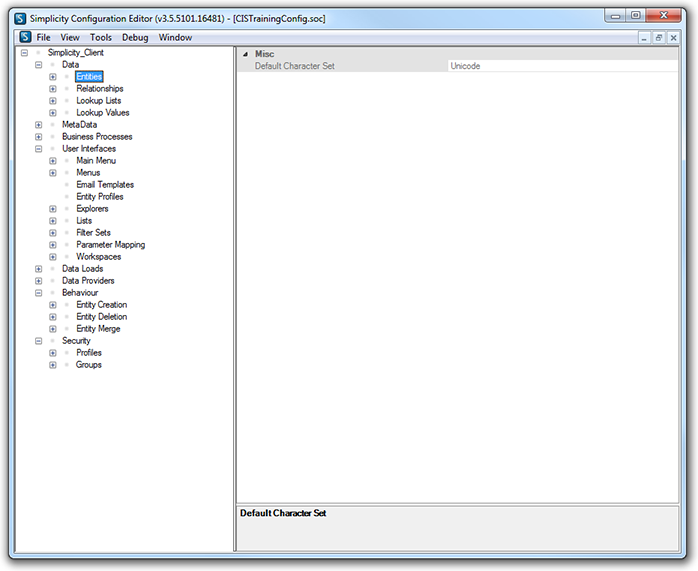The height and width of the screenshot is (571, 698).
Task: Open the Window menu
Action: (175, 37)
